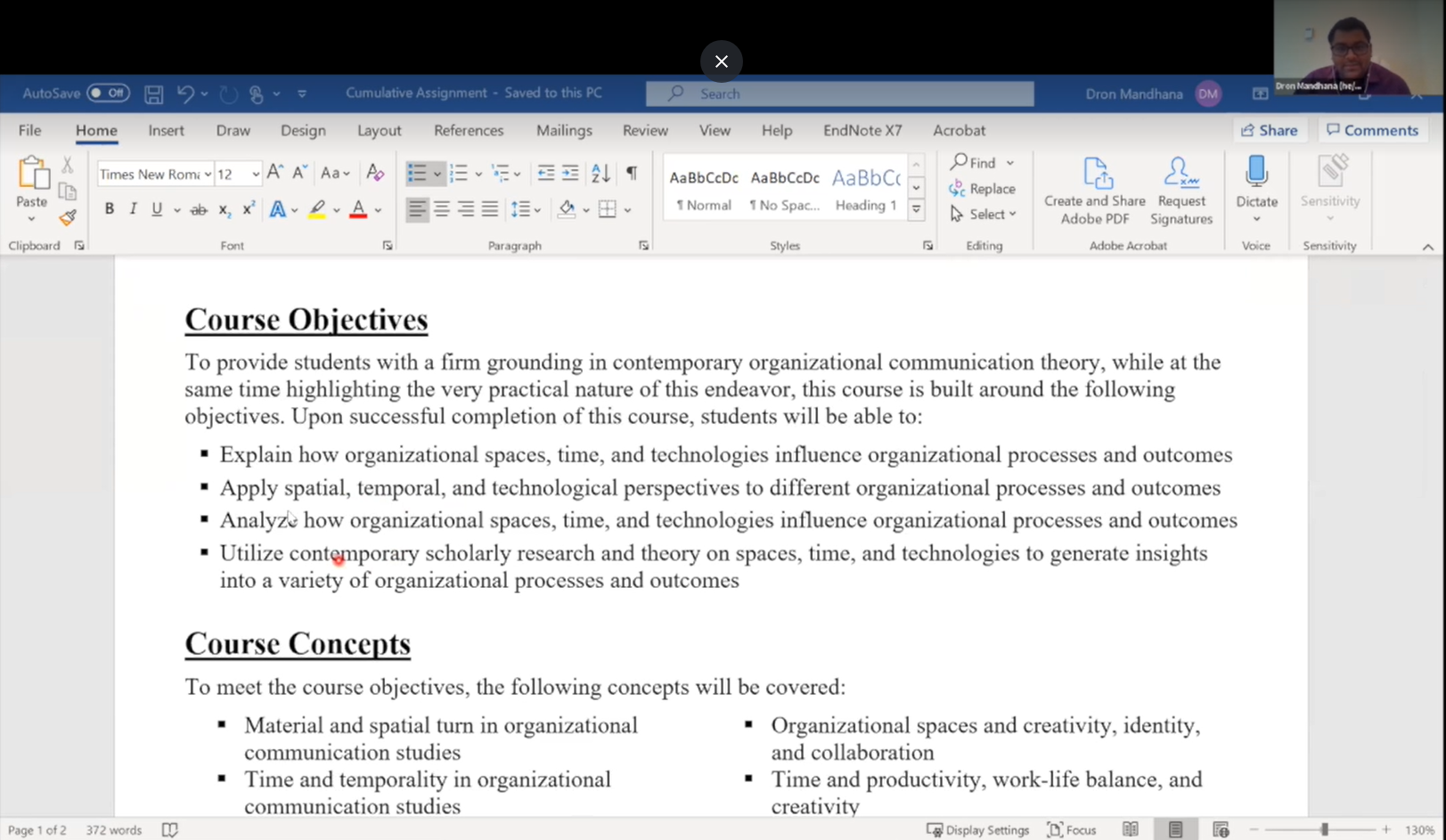Click the Format Painter brush icon
The image size is (1446, 840).
pyautogui.click(x=68, y=217)
